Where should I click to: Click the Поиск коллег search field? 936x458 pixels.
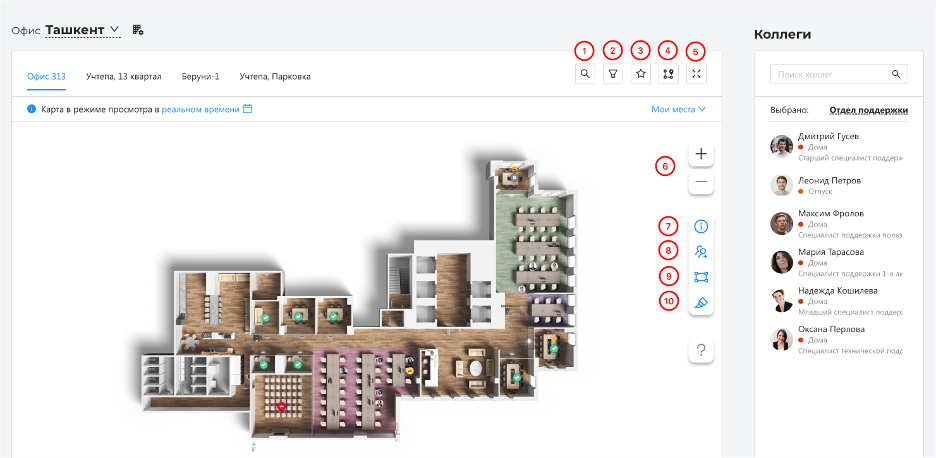[x=830, y=75]
